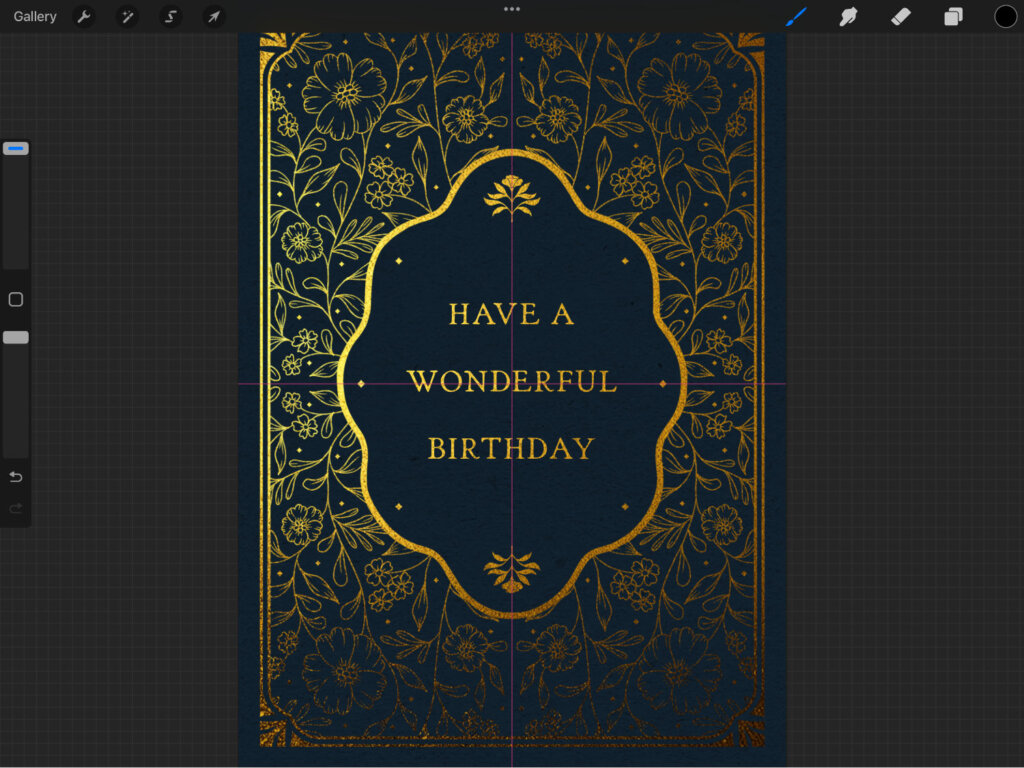Open the Layers panel
Viewport: 1024px width, 768px height.
tap(954, 17)
